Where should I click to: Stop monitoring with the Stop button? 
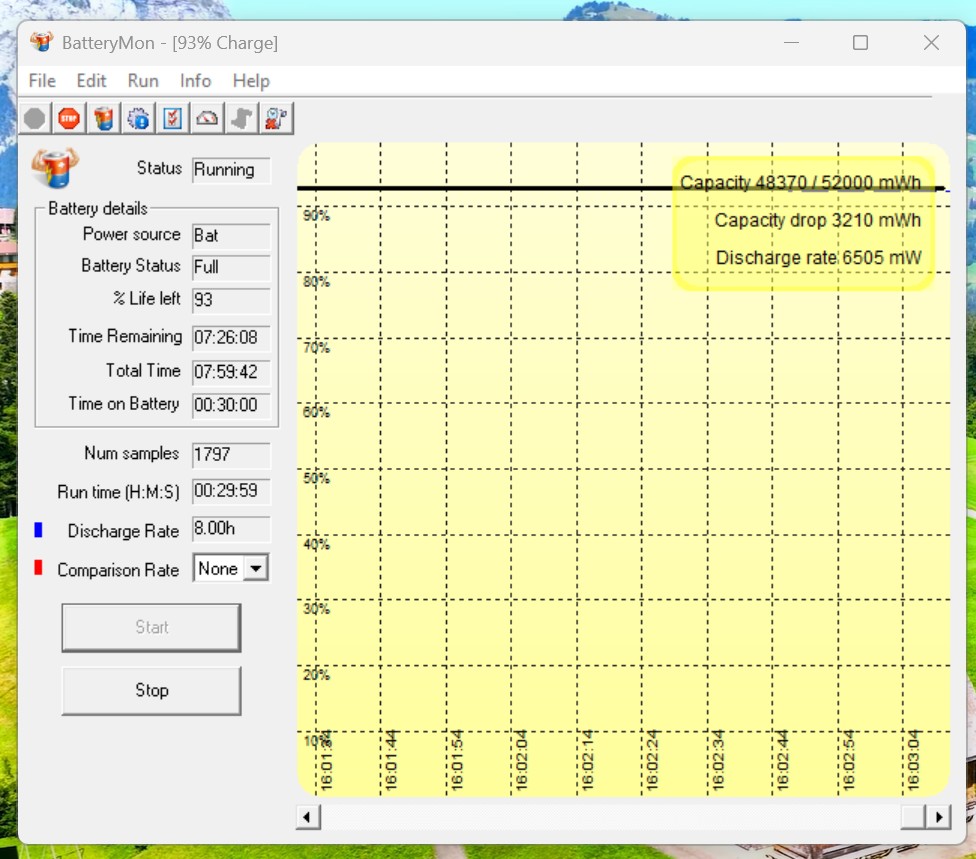151,690
